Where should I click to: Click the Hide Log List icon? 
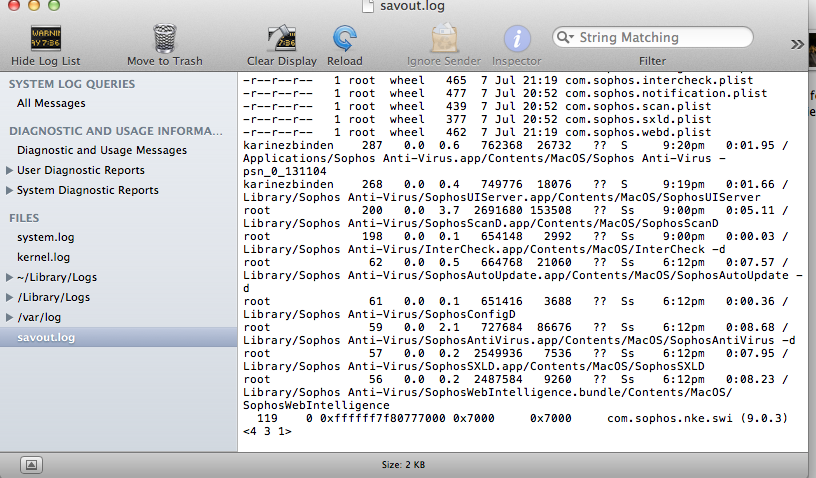(x=46, y=38)
